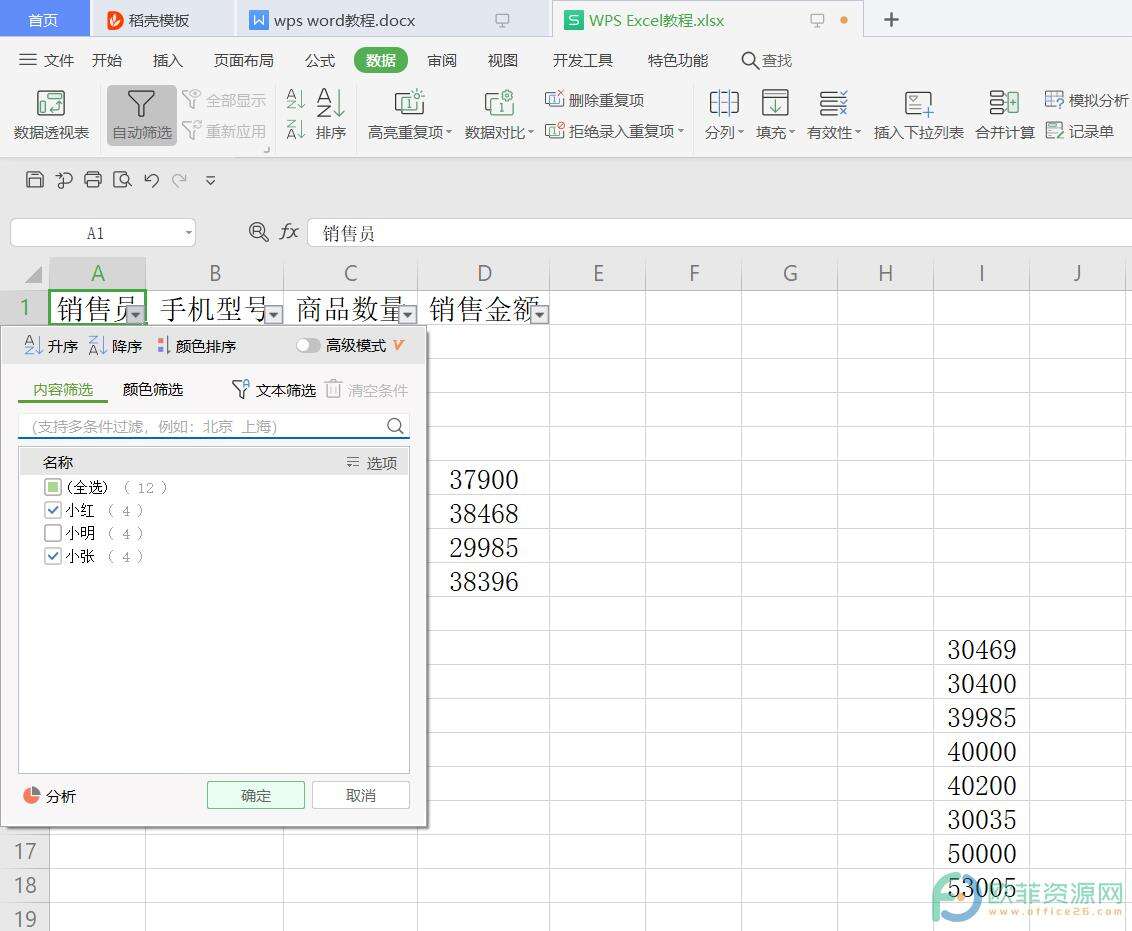Open the 销售金额 filter dropdown arrow
The image size is (1132, 931).
pyautogui.click(x=539, y=315)
